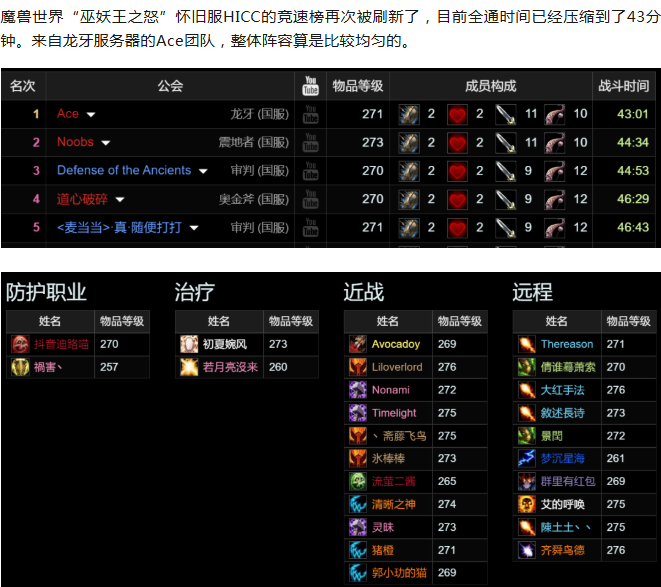
Task: Click the YouTube icon in the Noobs row
Action: click(x=310, y=142)
